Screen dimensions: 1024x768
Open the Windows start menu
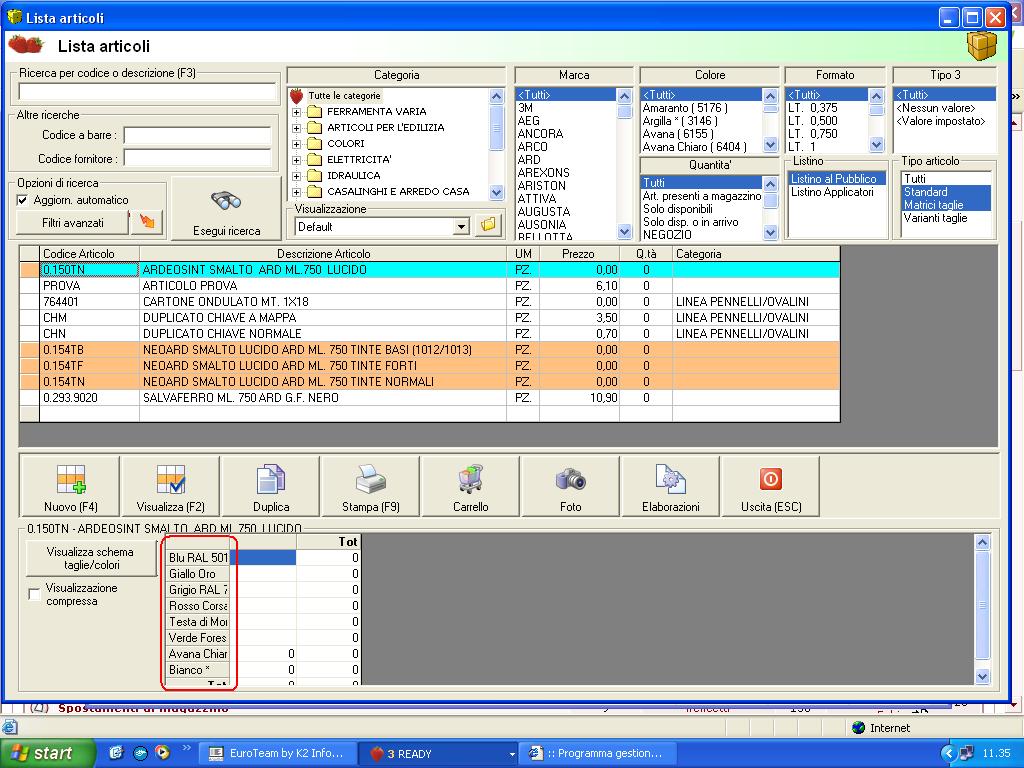[46, 754]
